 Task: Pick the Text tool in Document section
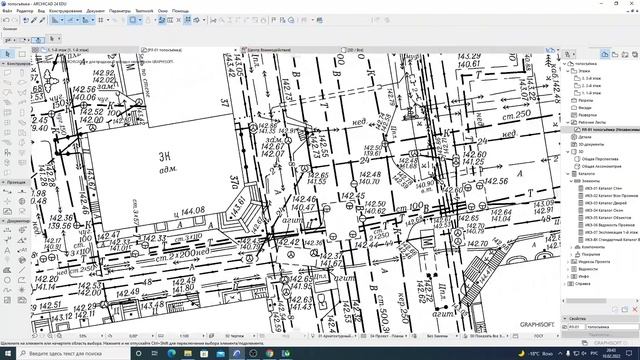click(8, 250)
